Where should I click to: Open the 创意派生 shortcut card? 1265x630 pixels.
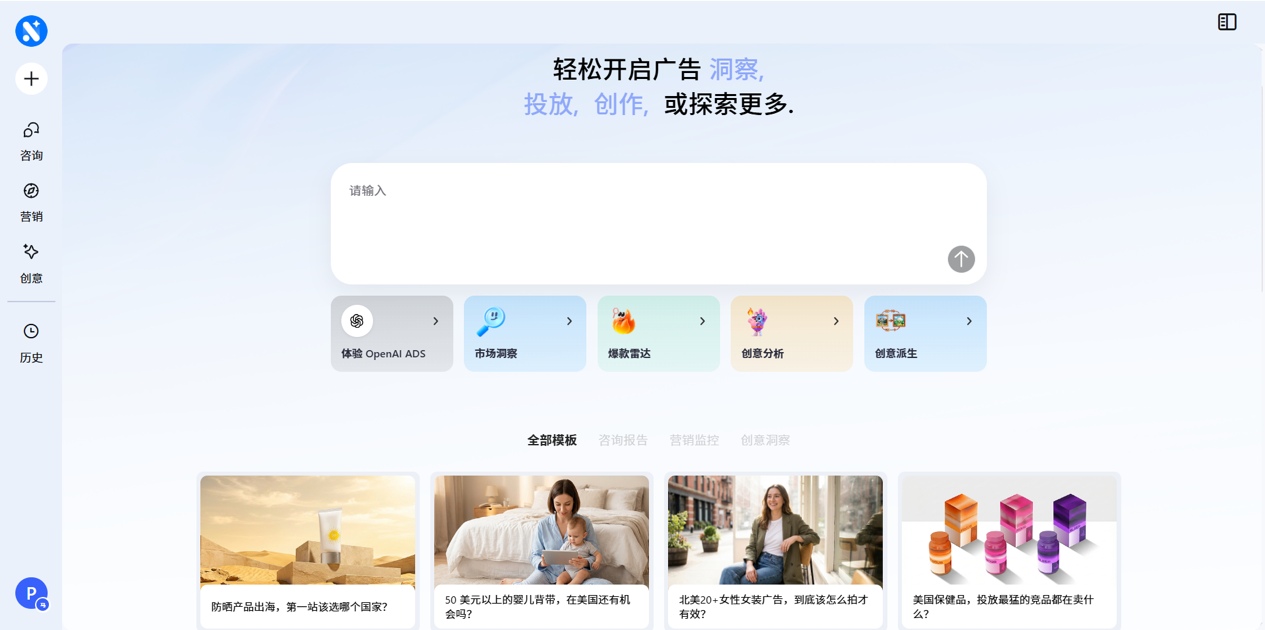tap(925, 333)
